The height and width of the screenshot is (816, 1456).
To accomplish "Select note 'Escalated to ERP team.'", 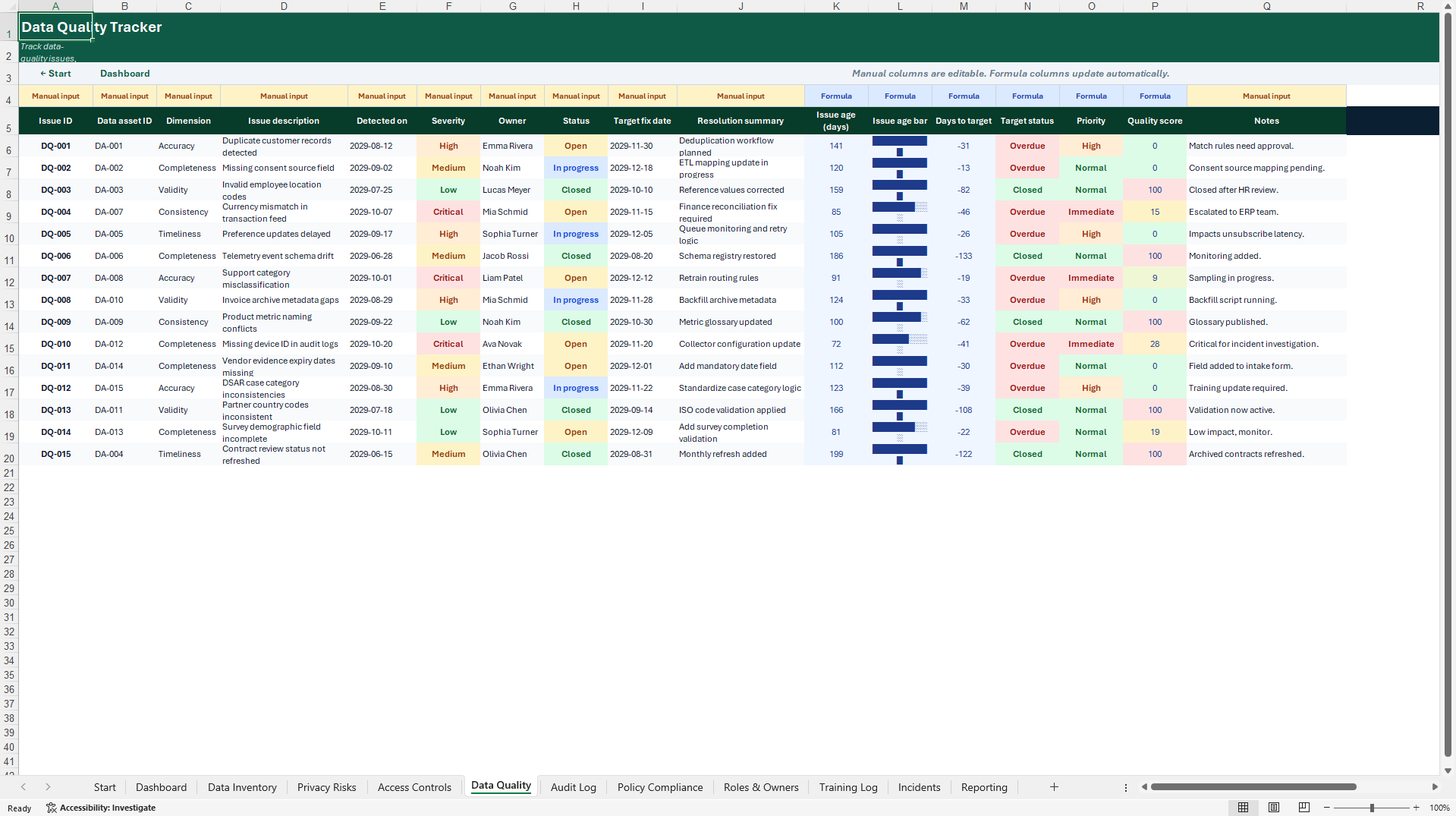I will coord(1266,212).
